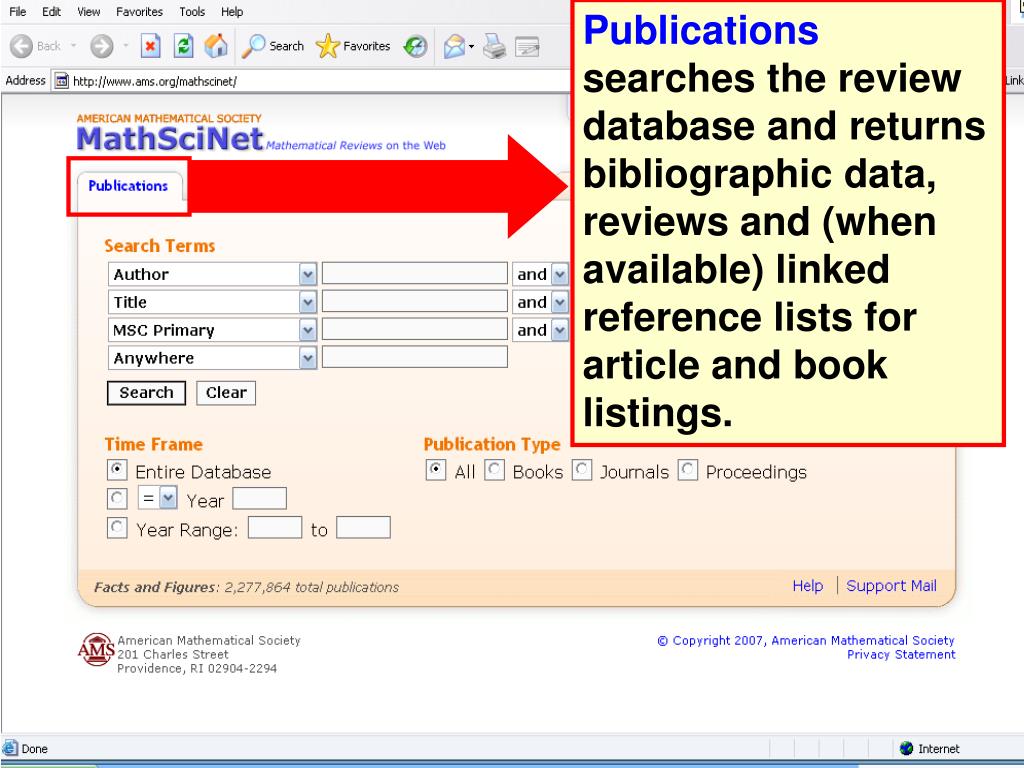This screenshot has width=1024, height=768.
Task: Click the Year Range end input box
Action: pyautogui.click(x=363, y=527)
